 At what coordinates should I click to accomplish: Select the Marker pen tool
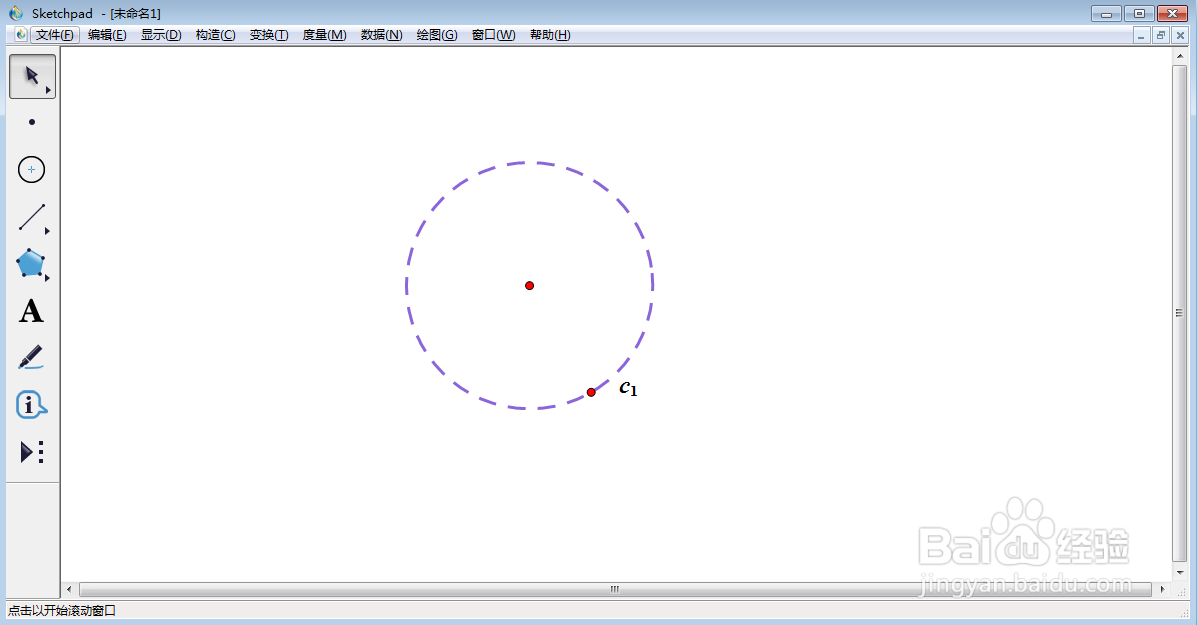coord(31,358)
